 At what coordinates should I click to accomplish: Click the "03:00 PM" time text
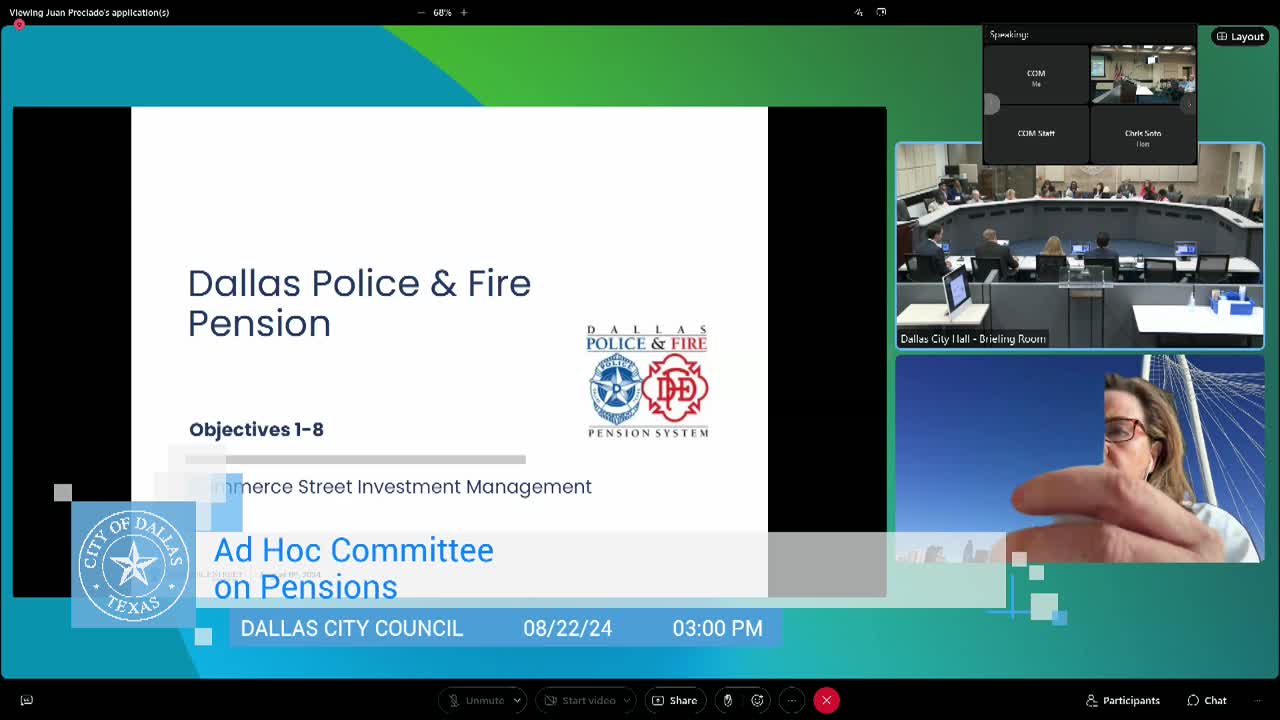pos(717,628)
